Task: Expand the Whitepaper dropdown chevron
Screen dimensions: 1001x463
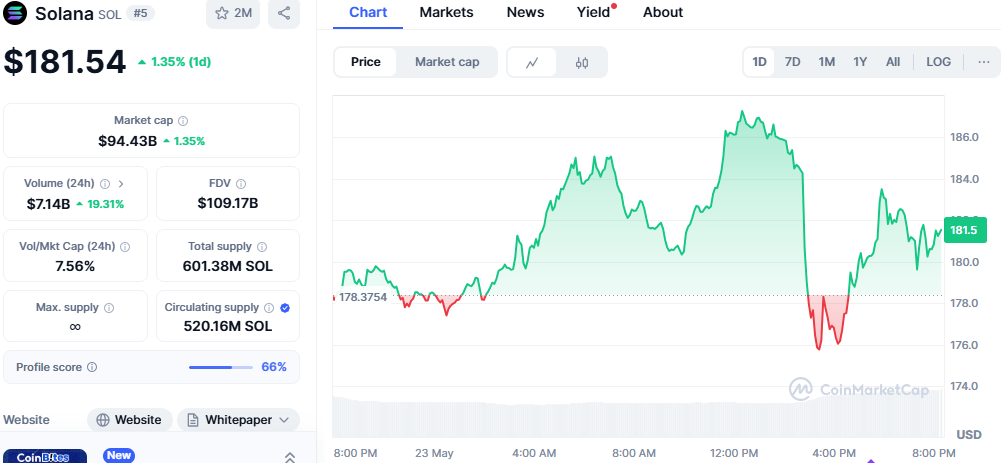Action: point(285,420)
